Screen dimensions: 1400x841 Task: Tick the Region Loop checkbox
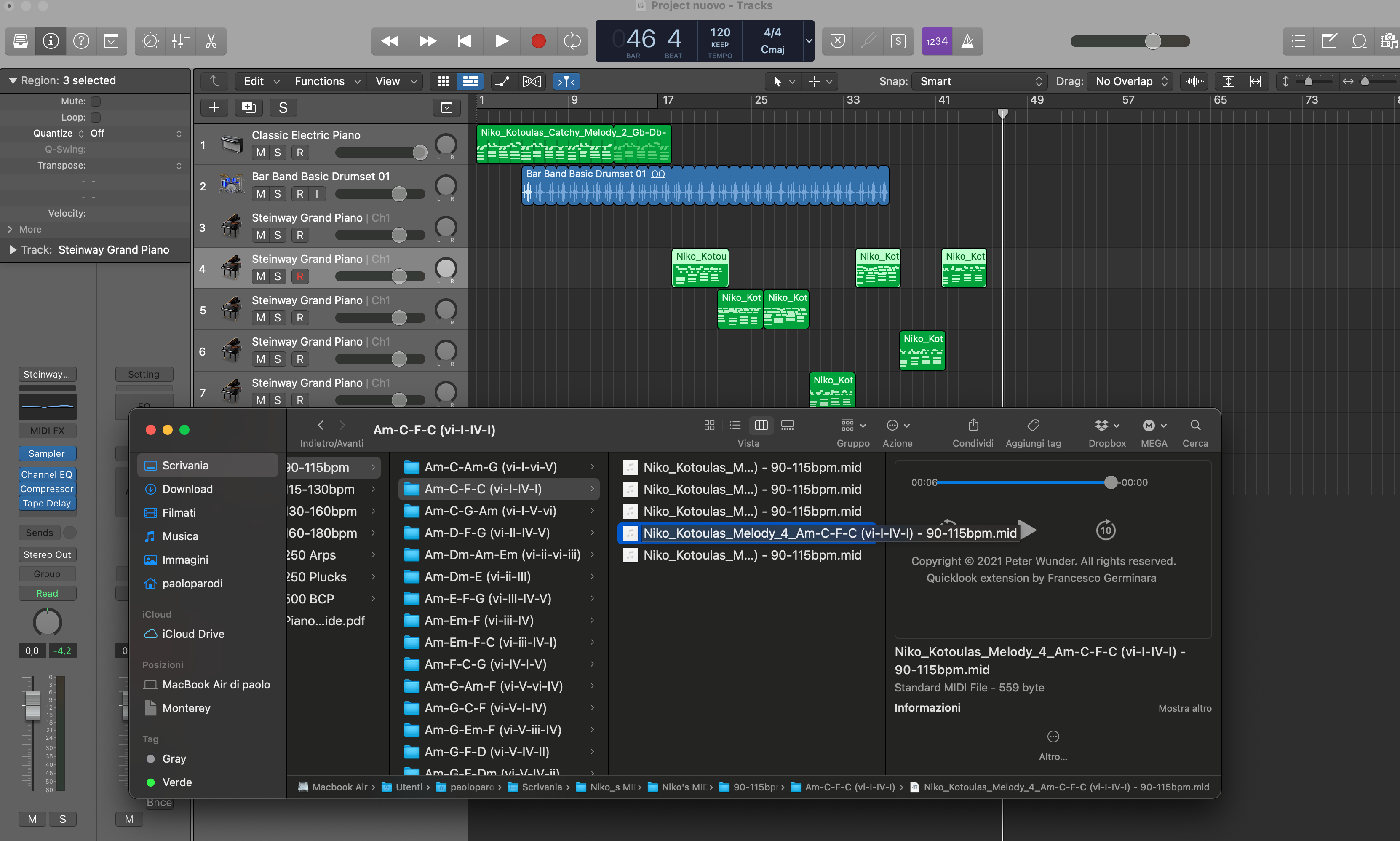[x=96, y=117]
